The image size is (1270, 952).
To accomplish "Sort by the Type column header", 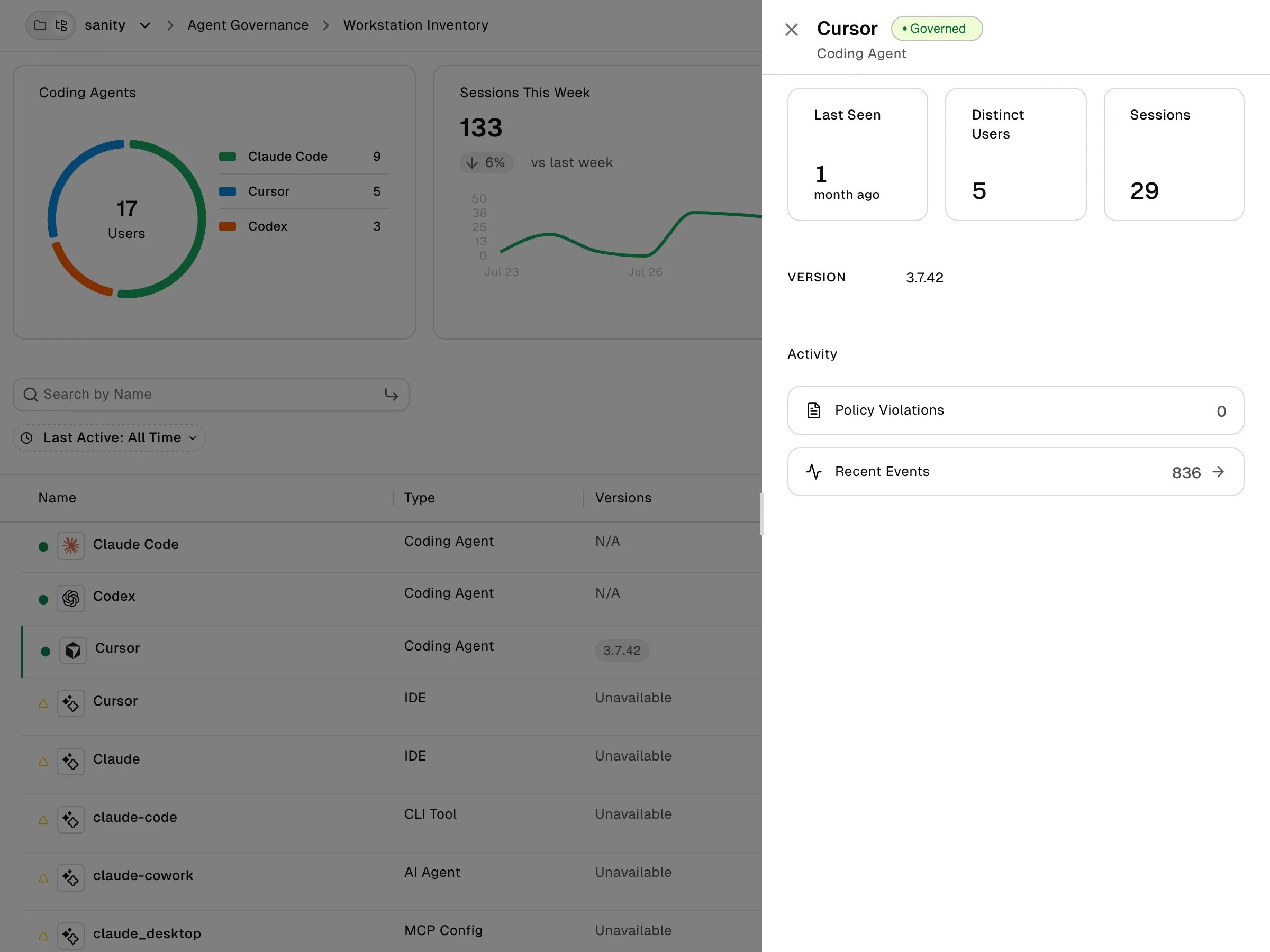I will click(x=419, y=498).
